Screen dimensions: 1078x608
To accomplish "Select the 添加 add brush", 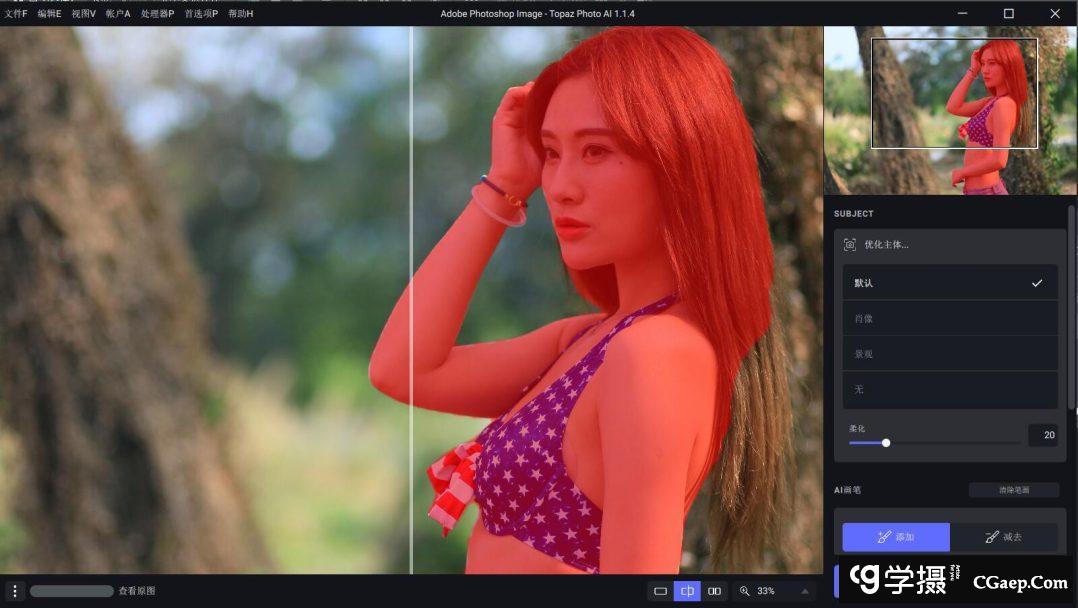I will click(895, 537).
